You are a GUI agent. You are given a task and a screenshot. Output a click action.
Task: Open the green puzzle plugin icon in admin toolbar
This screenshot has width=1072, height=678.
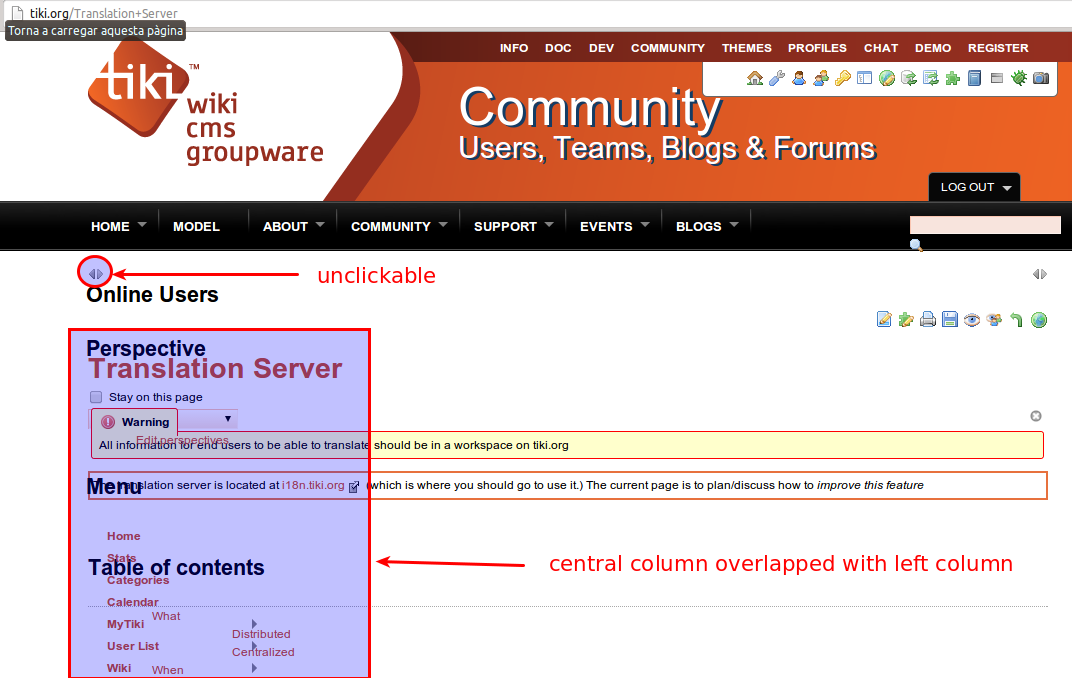[952, 79]
